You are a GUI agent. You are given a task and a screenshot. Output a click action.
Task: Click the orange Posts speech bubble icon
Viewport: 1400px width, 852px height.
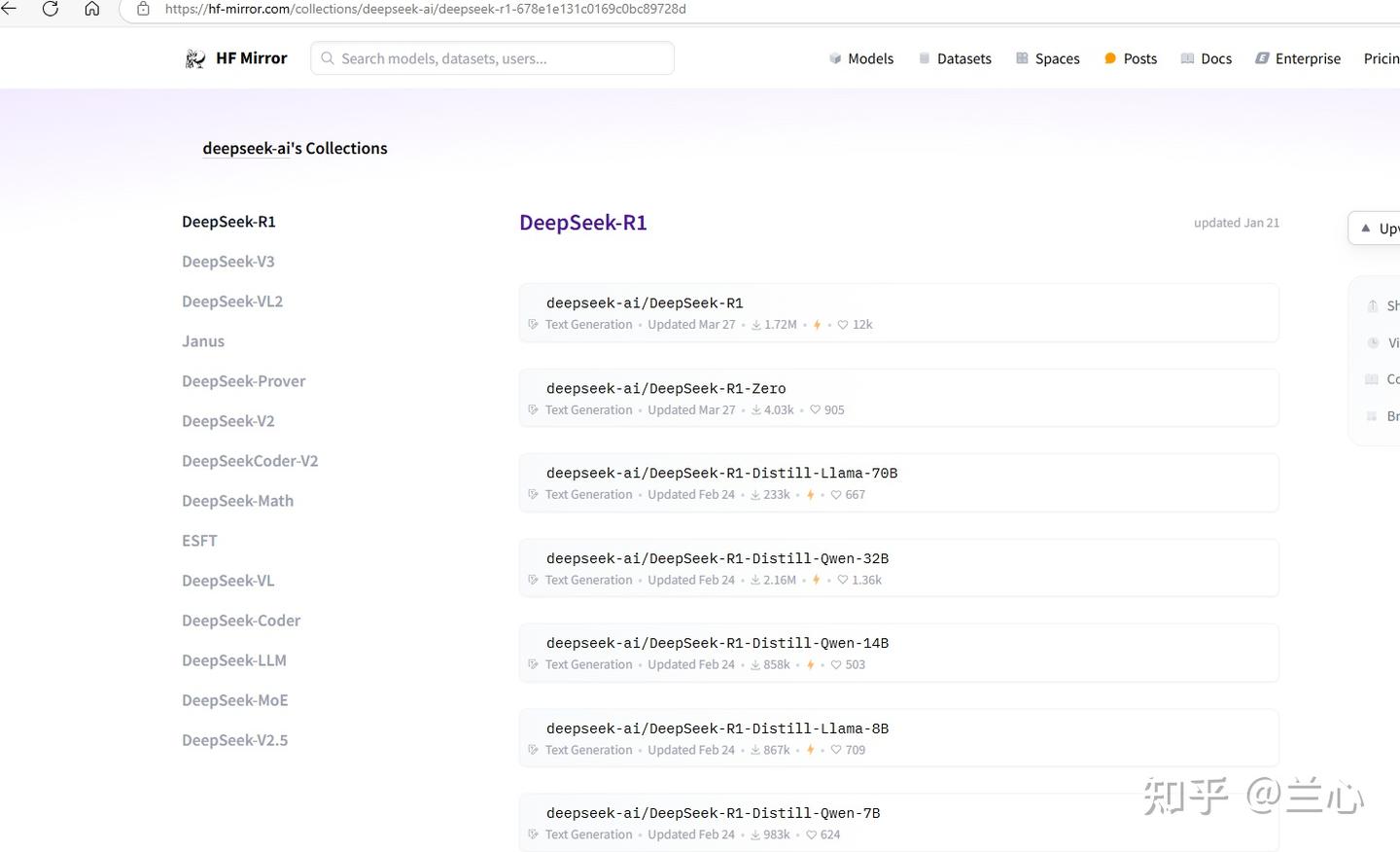[1108, 57]
